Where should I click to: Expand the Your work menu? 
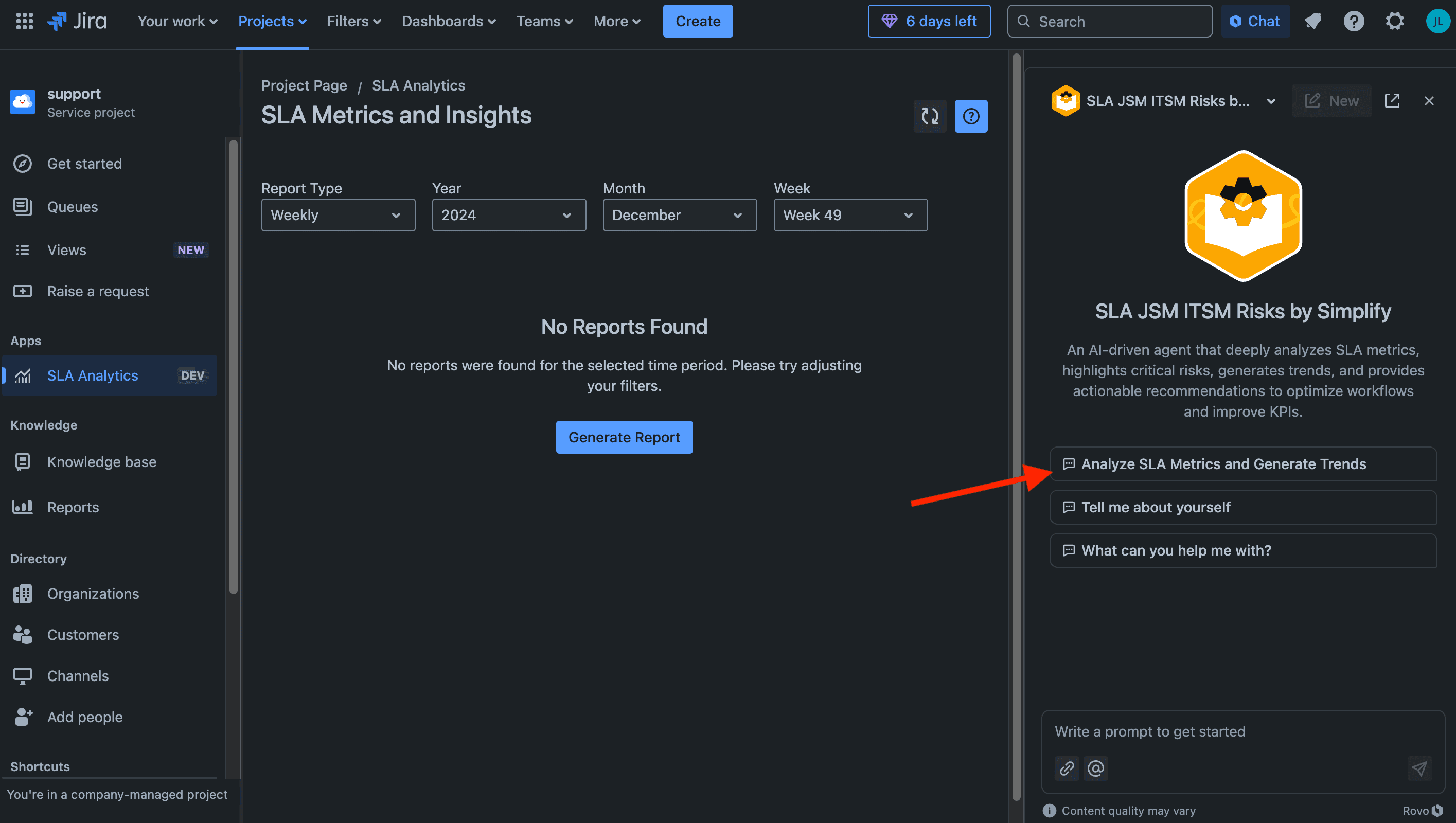click(x=177, y=22)
